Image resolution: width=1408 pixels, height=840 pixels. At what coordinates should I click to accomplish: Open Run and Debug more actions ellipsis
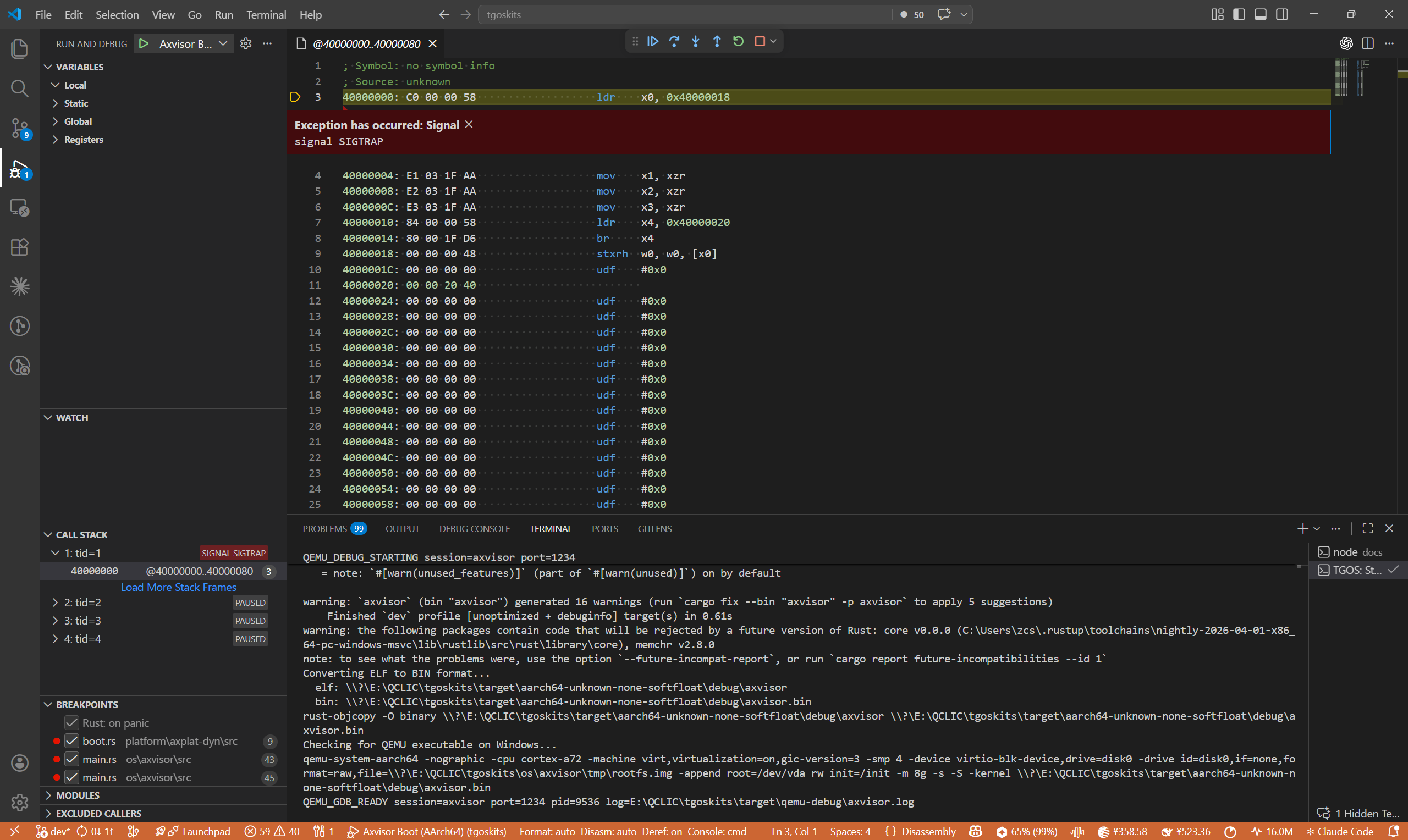(267, 43)
